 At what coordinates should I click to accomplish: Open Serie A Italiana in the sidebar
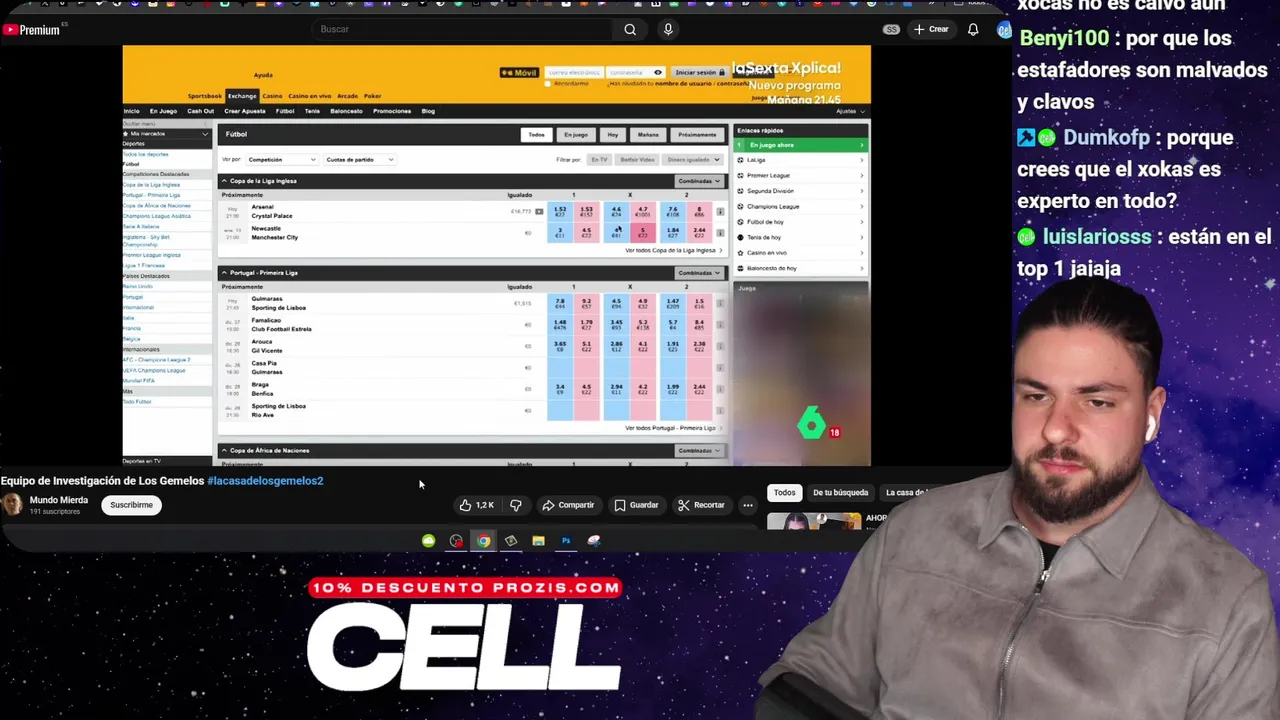point(141,227)
